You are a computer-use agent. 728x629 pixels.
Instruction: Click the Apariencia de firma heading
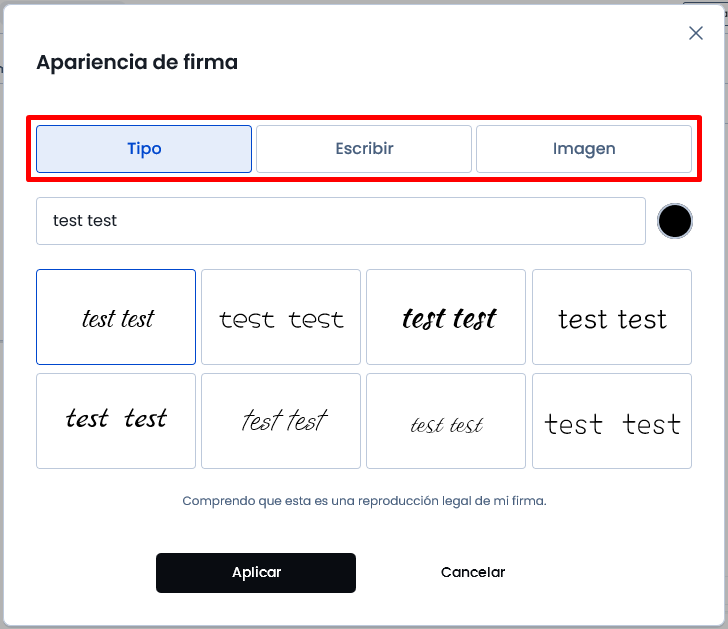(x=137, y=62)
